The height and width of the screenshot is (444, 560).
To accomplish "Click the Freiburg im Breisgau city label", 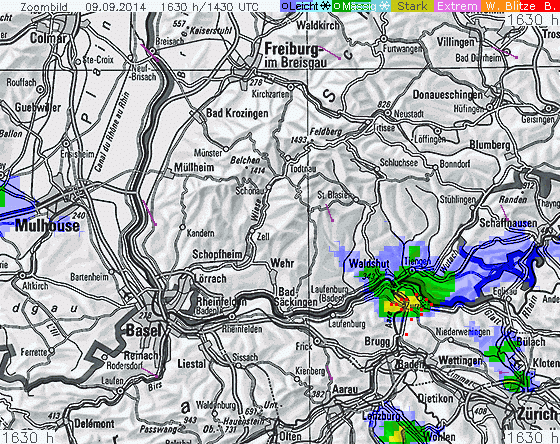I will (295, 55).
